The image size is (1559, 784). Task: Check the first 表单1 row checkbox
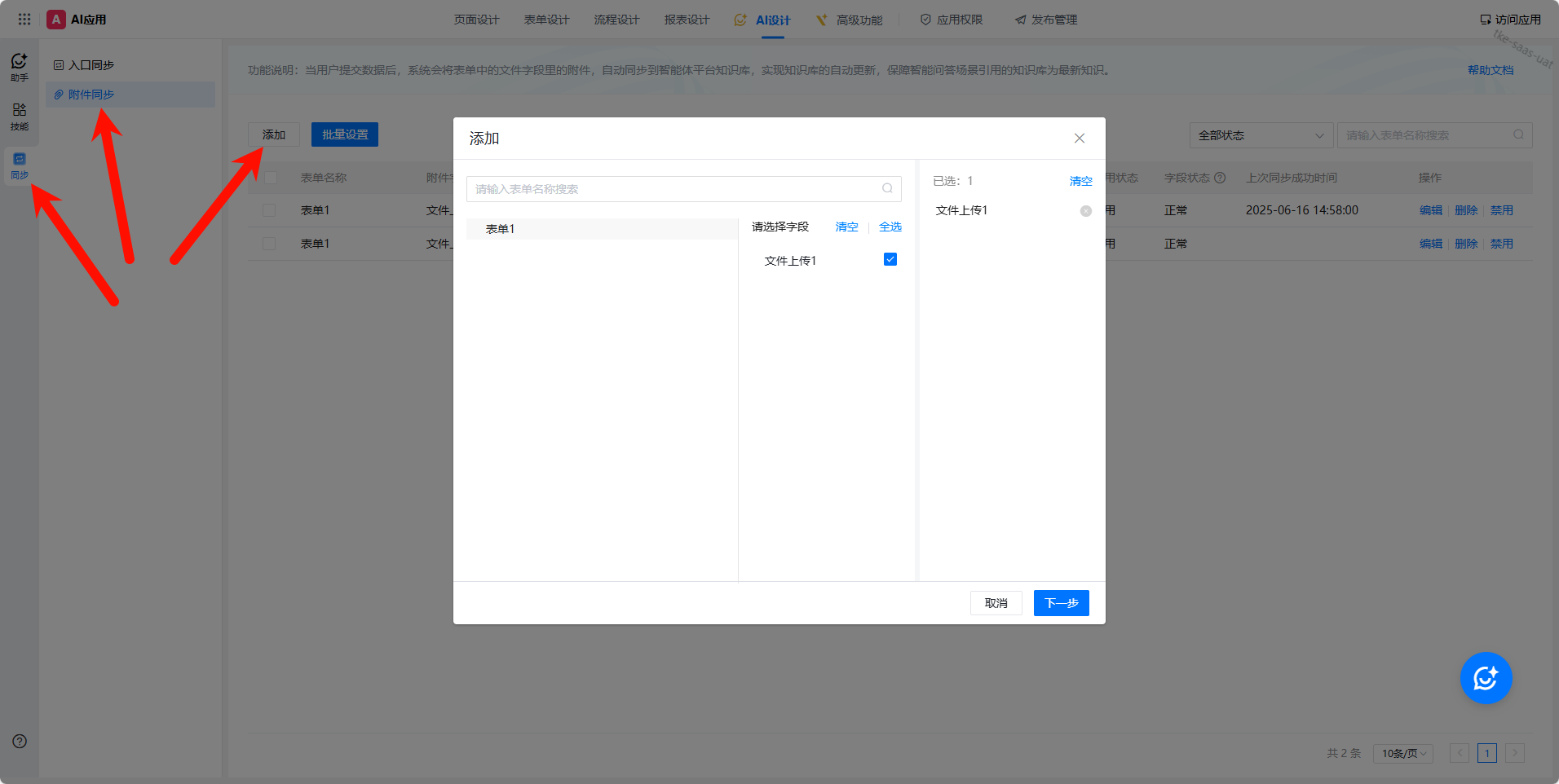269,210
